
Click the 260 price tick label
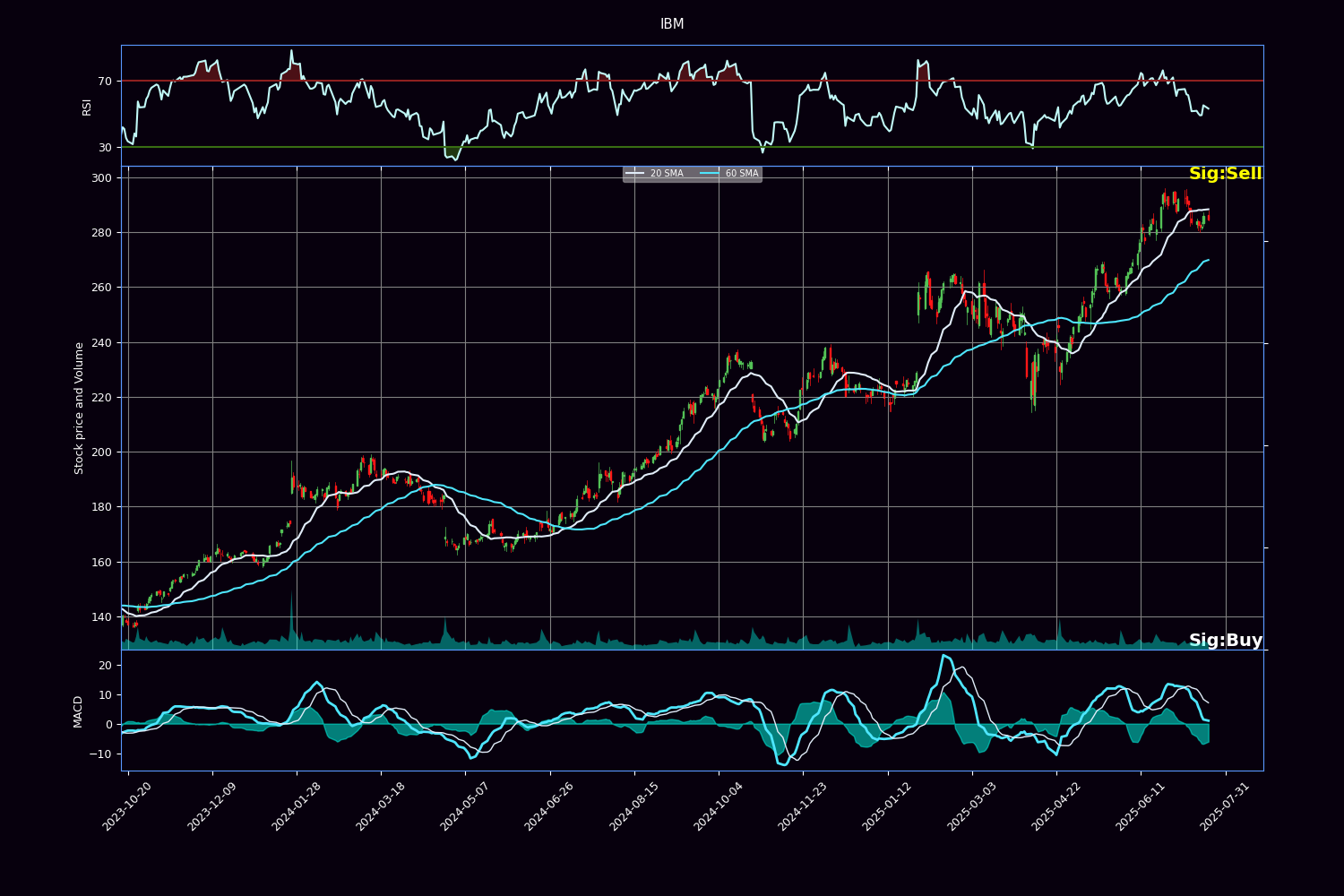[x=101, y=288]
